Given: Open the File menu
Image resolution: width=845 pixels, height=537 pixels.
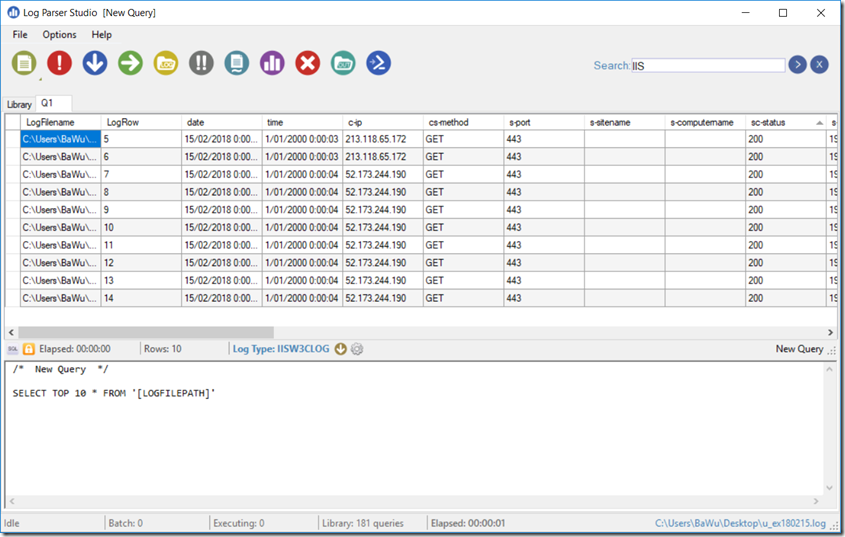Looking at the screenshot, I should [x=20, y=35].
